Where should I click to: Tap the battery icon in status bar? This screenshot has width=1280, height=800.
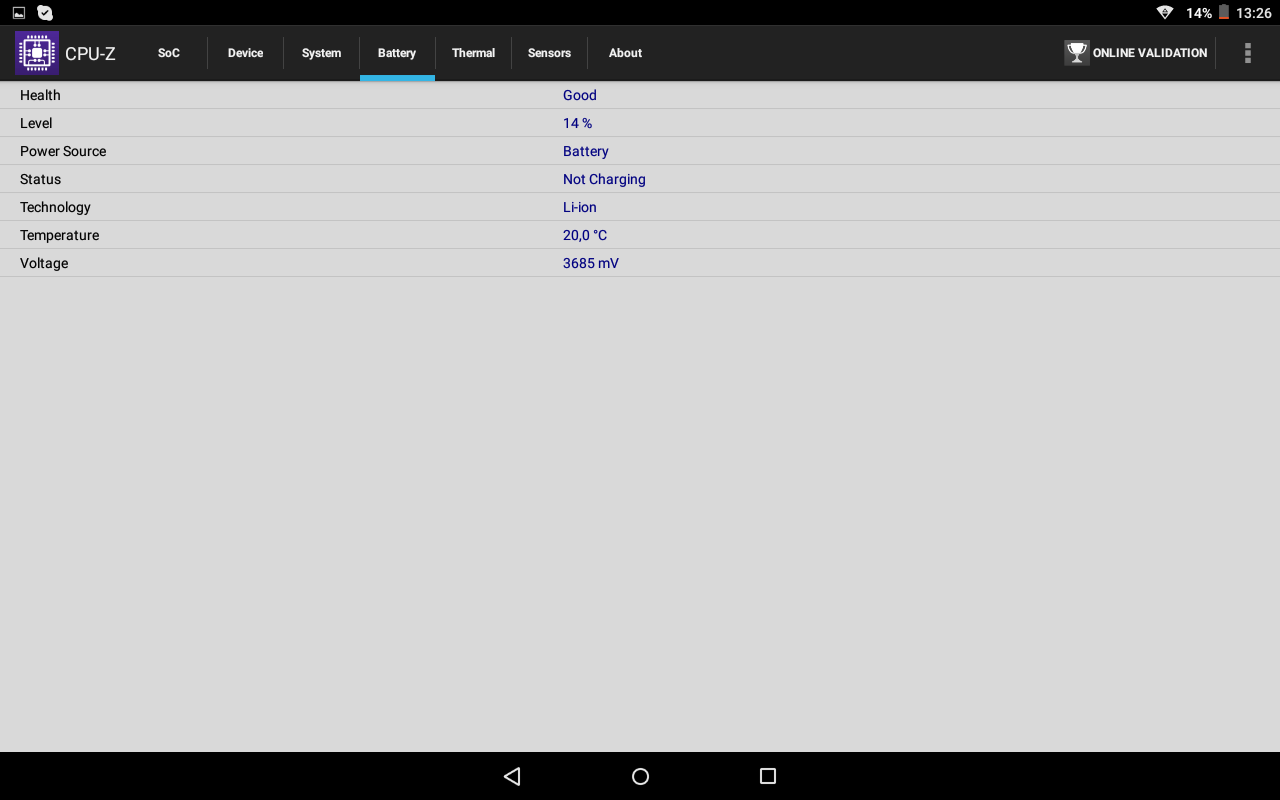pyautogui.click(x=1223, y=13)
